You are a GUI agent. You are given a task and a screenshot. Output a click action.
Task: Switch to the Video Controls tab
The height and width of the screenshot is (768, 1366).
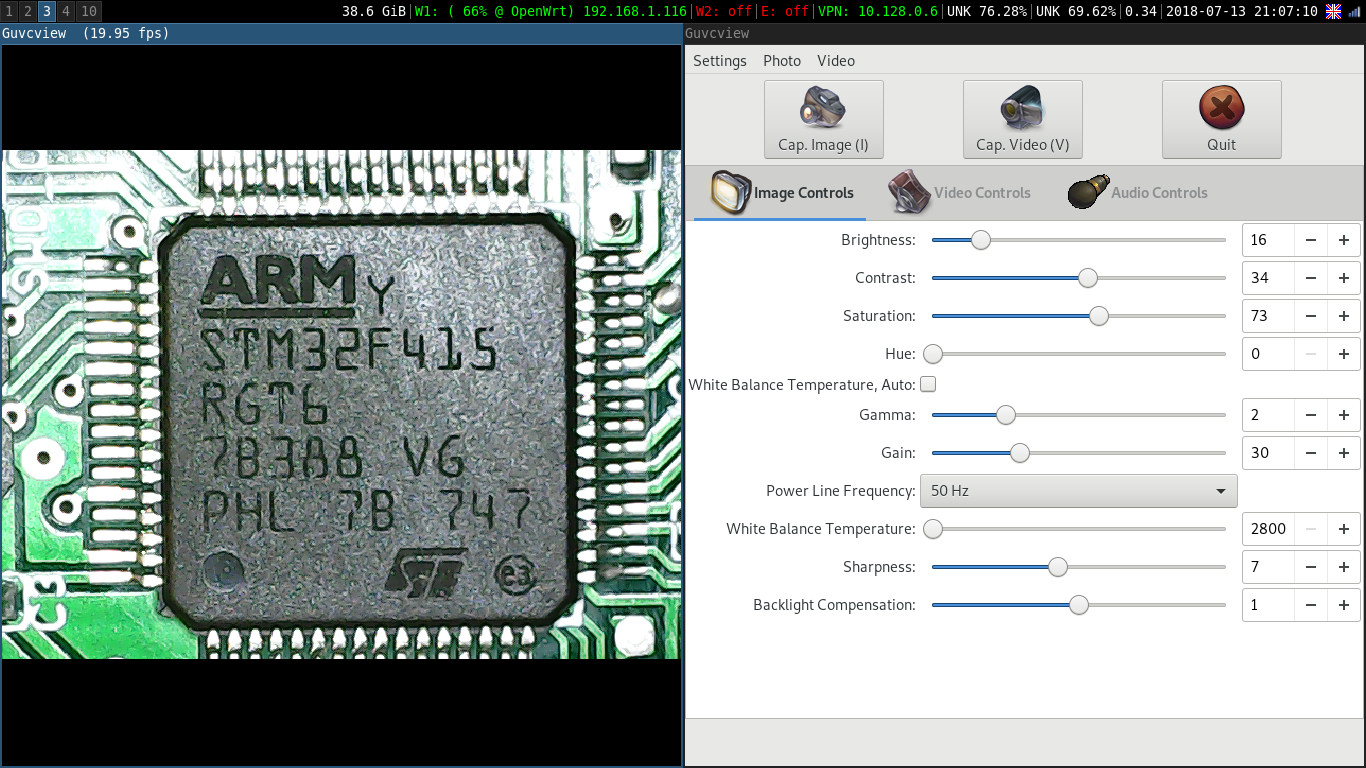[x=960, y=193]
